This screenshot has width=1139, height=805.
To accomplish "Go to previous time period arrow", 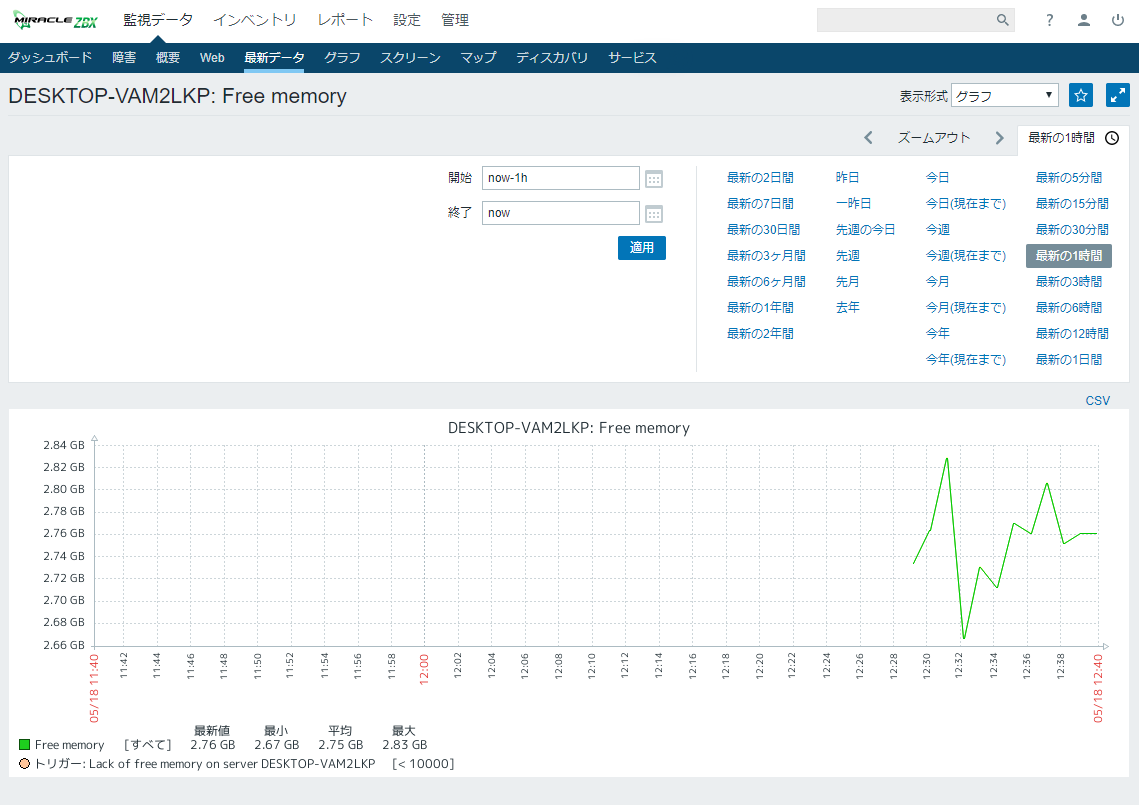I will [x=868, y=138].
